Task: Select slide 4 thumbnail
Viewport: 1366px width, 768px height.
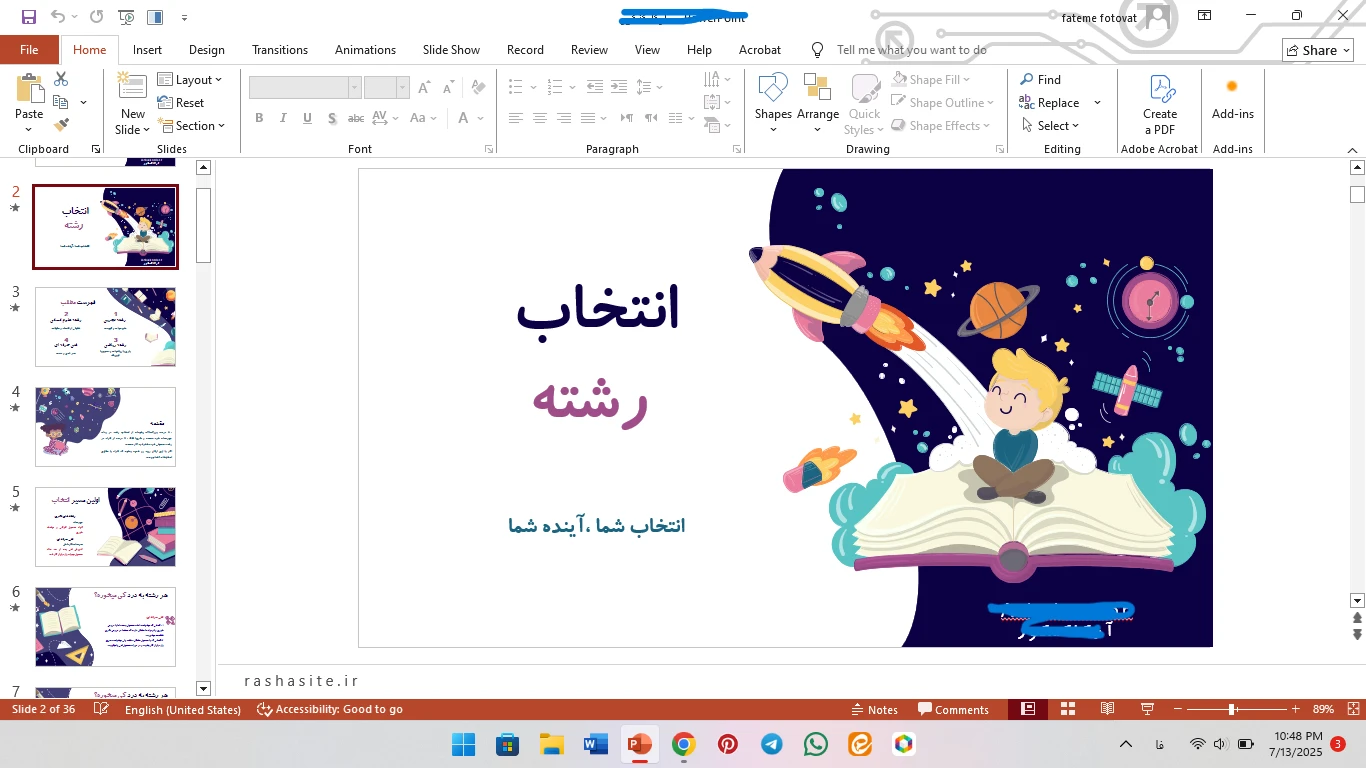Action: (x=105, y=427)
